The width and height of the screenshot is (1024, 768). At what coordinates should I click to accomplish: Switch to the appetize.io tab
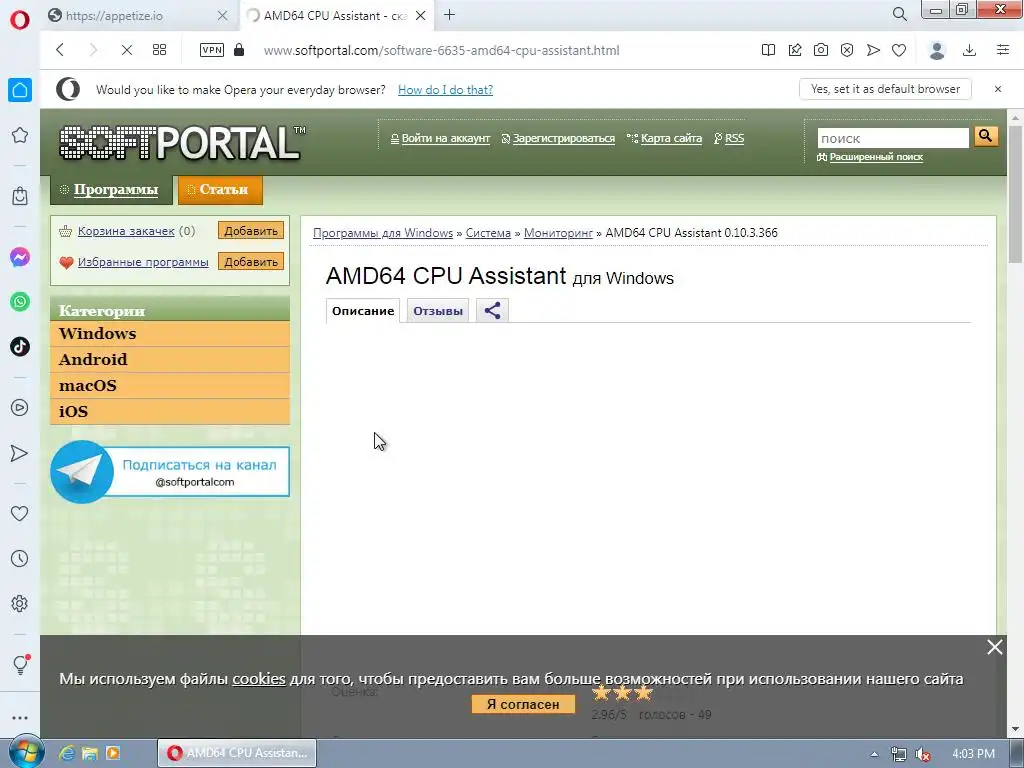tap(138, 16)
